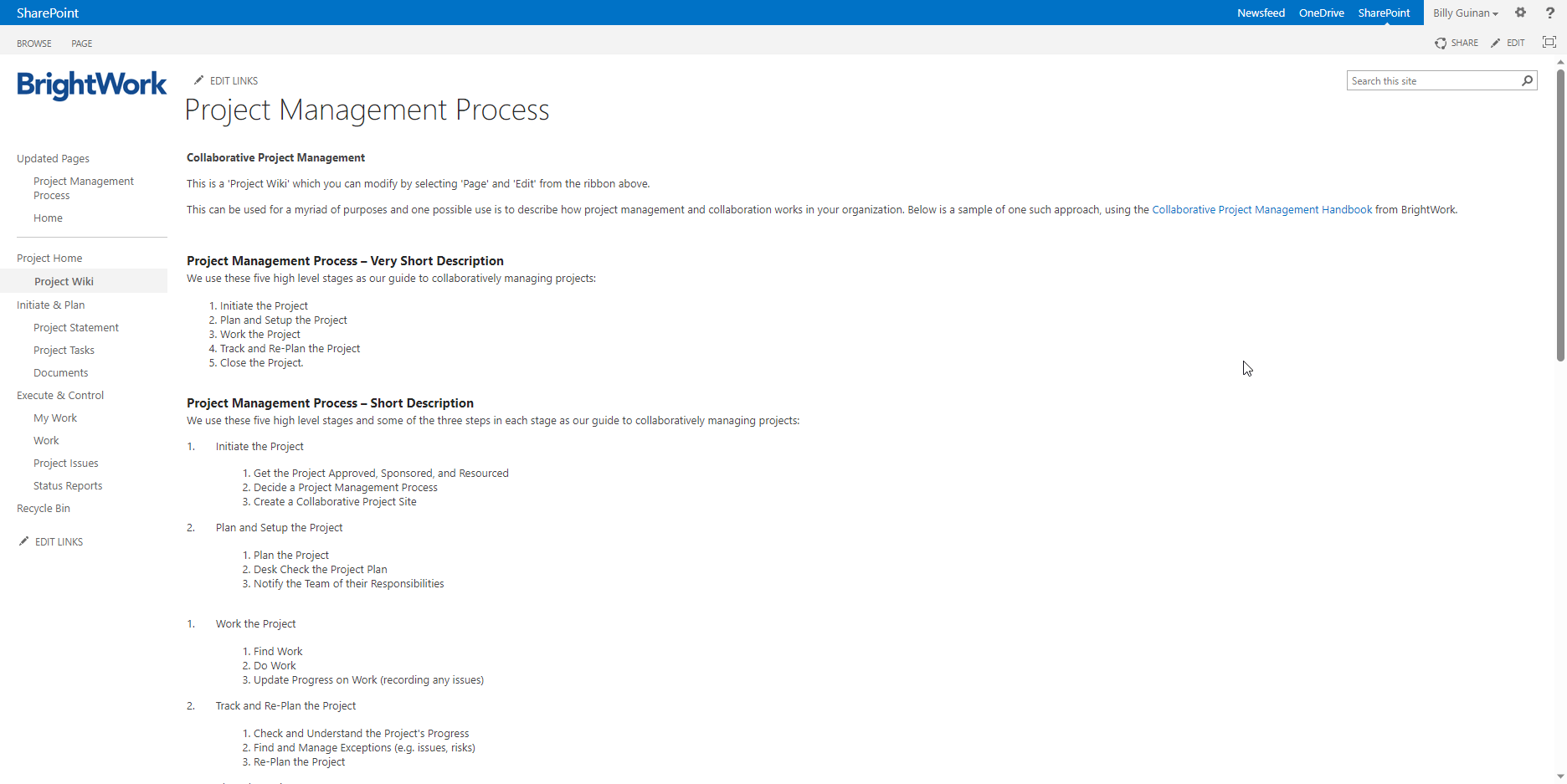Click the Help question mark icon
Screen dimensions: 1567x784
[1549, 13]
